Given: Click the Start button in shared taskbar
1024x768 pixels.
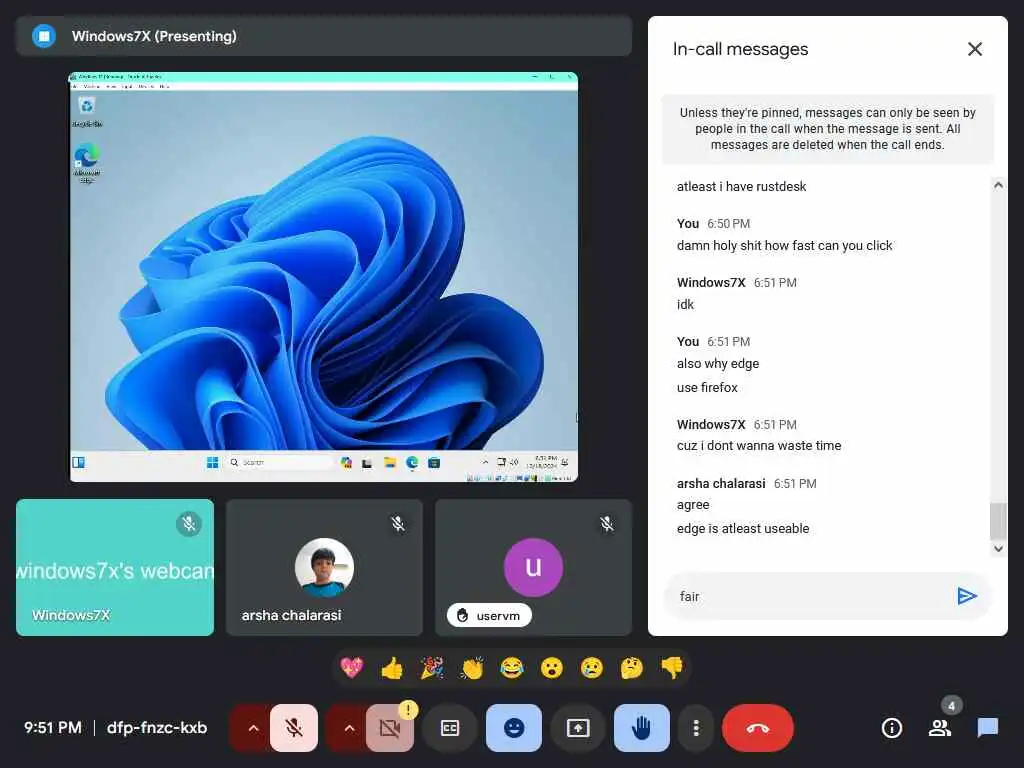Looking at the screenshot, I should click(x=212, y=462).
